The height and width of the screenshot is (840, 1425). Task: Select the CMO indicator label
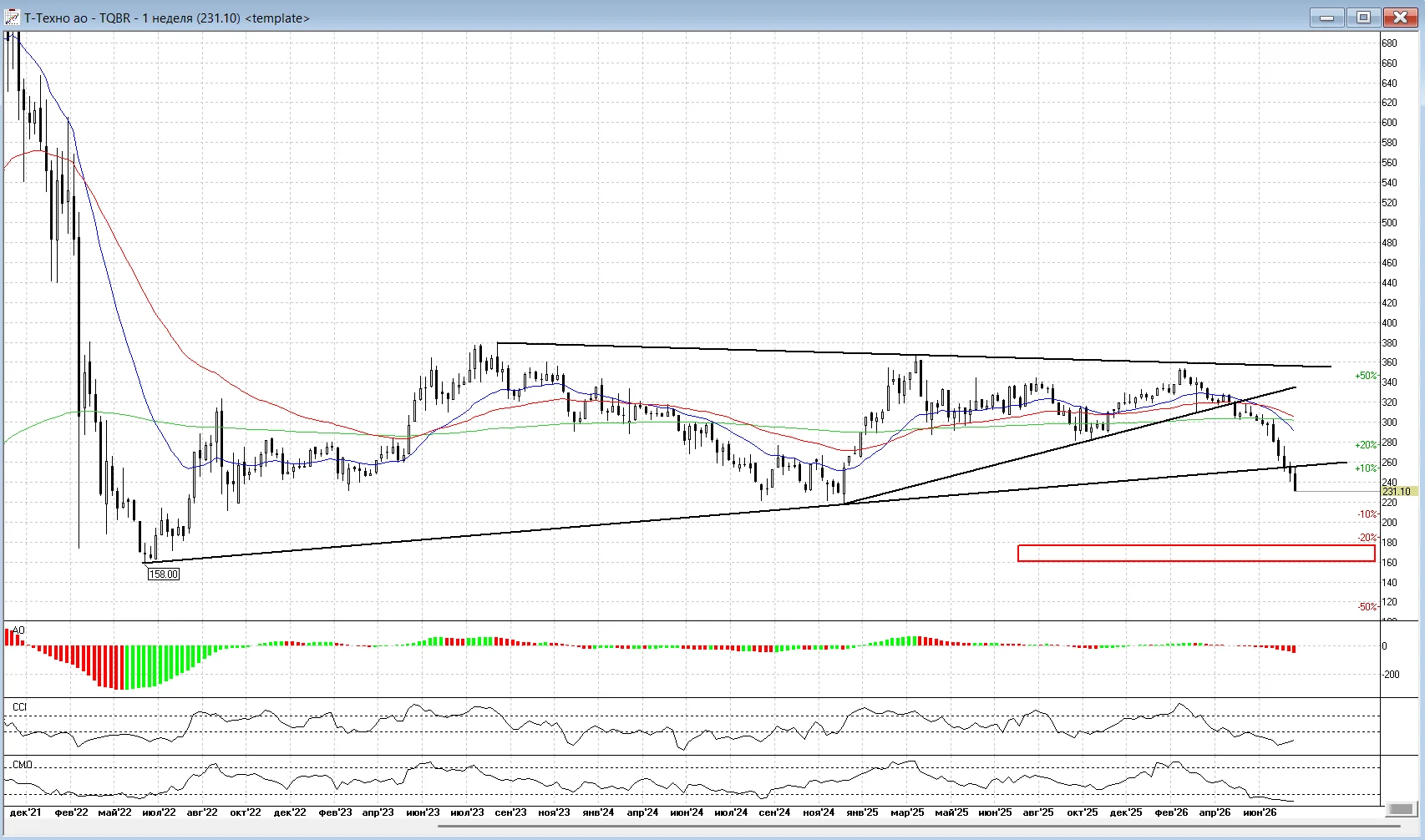tap(22, 765)
